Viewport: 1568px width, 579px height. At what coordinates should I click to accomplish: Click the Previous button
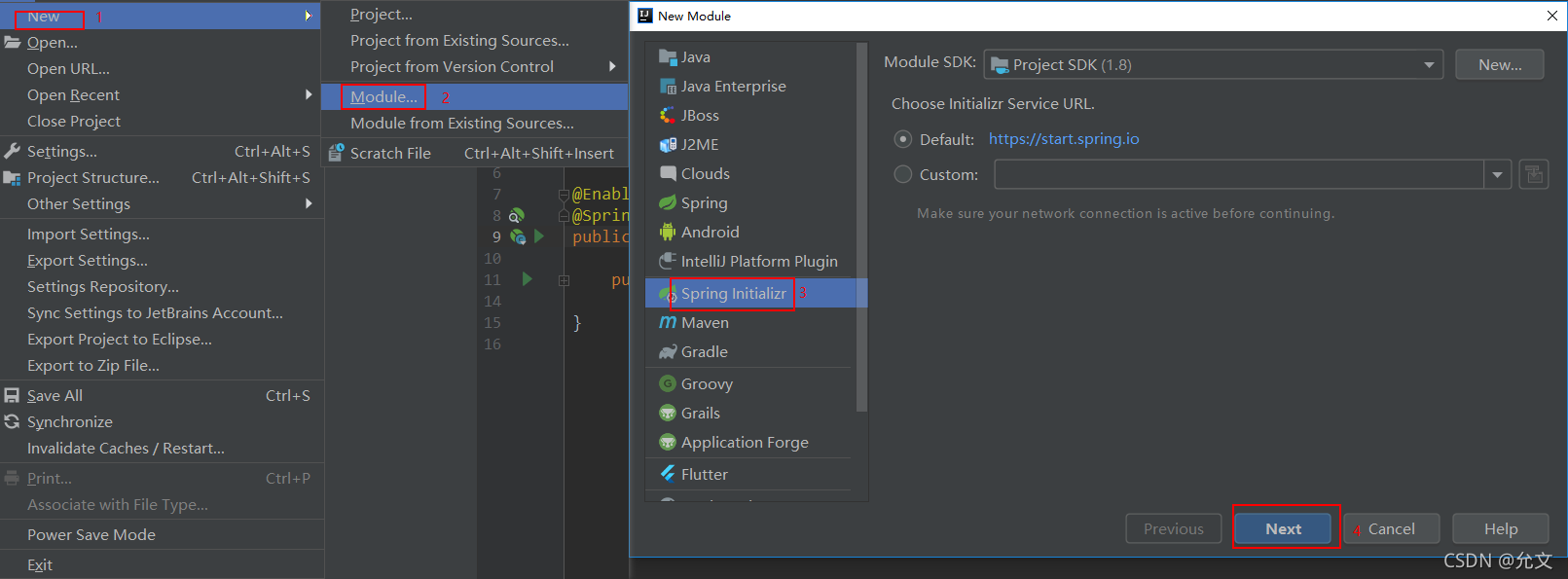1173,528
